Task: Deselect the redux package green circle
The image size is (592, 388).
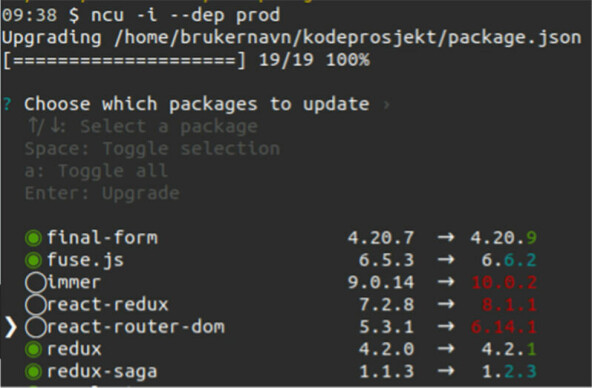Action: tap(33, 349)
